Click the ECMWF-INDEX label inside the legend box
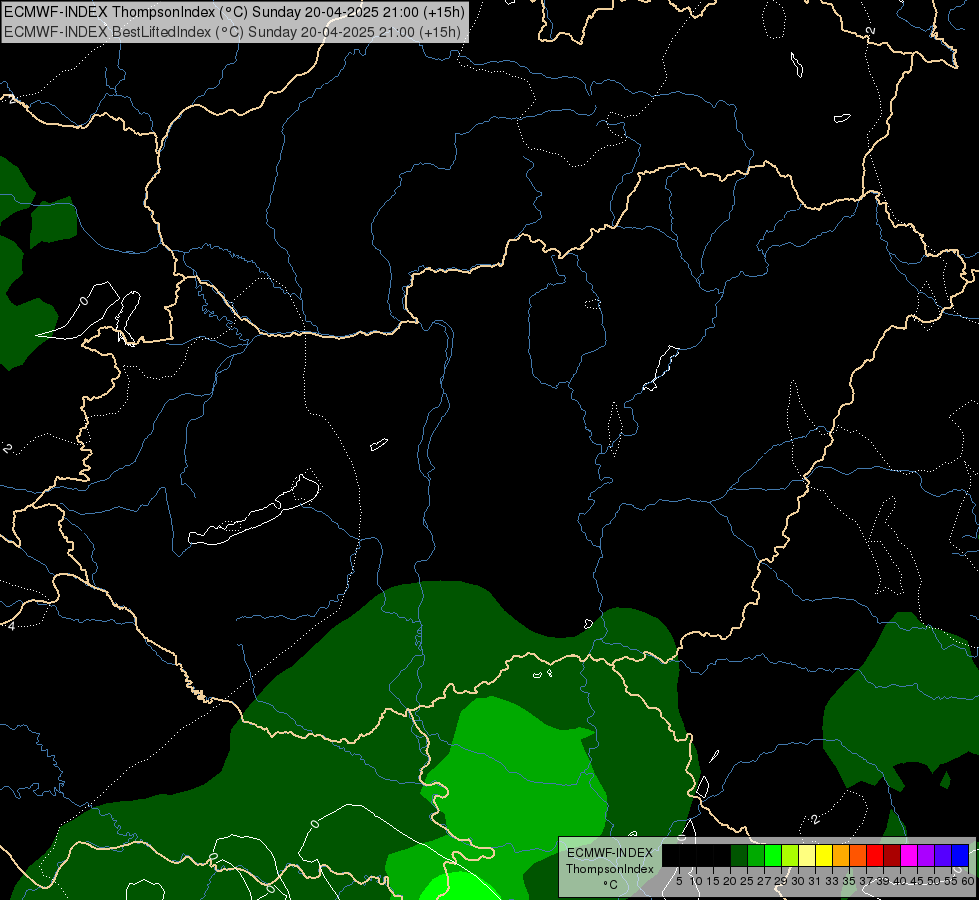 (610, 853)
